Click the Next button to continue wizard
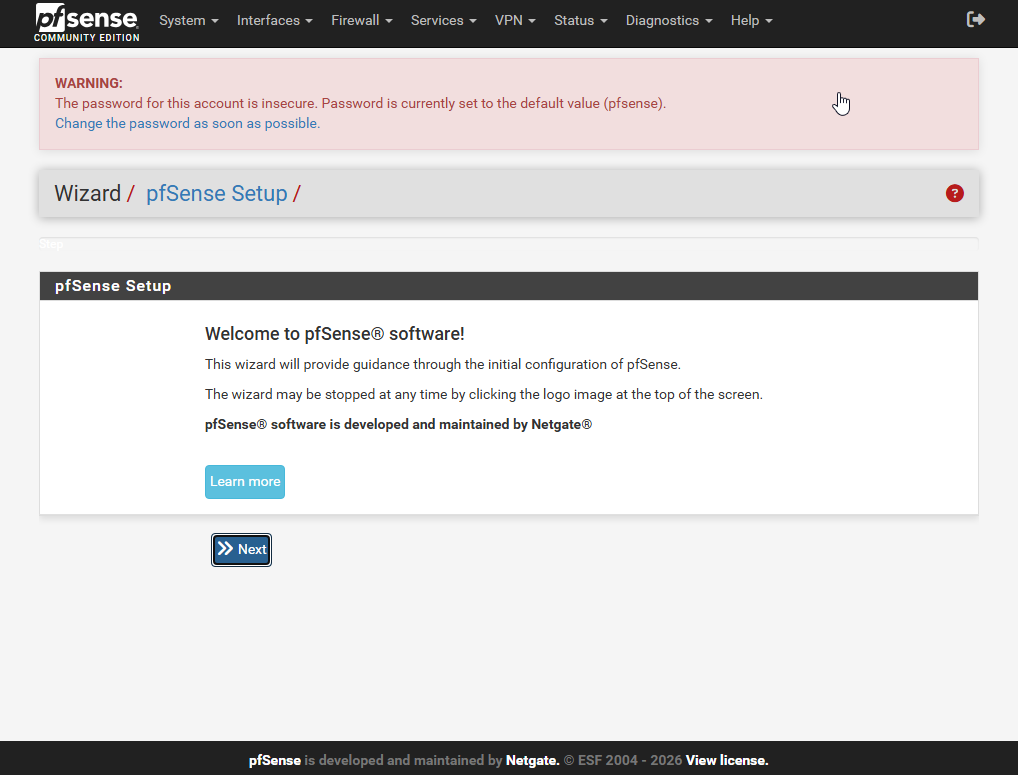Viewport: 1018px width, 775px height. tap(241, 549)
